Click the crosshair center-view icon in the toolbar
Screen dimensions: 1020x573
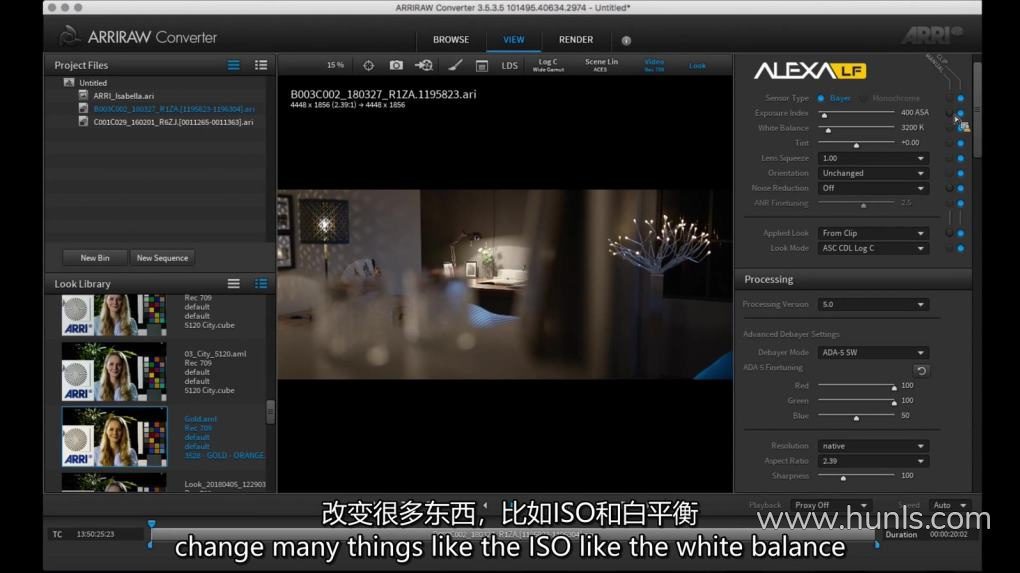pos(368,66)
